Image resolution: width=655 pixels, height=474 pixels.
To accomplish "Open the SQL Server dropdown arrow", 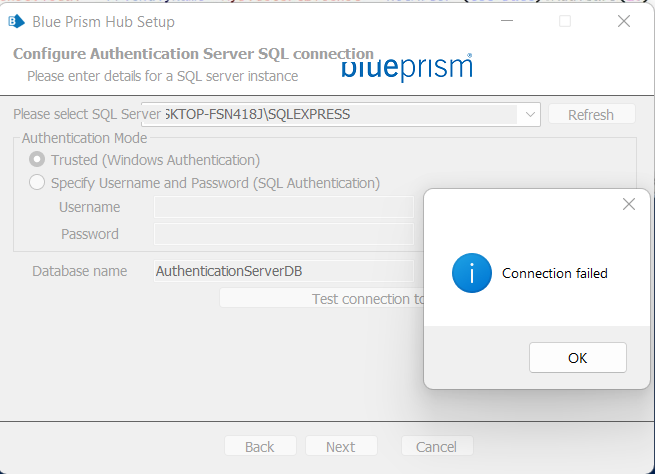I will pos(530,114).
